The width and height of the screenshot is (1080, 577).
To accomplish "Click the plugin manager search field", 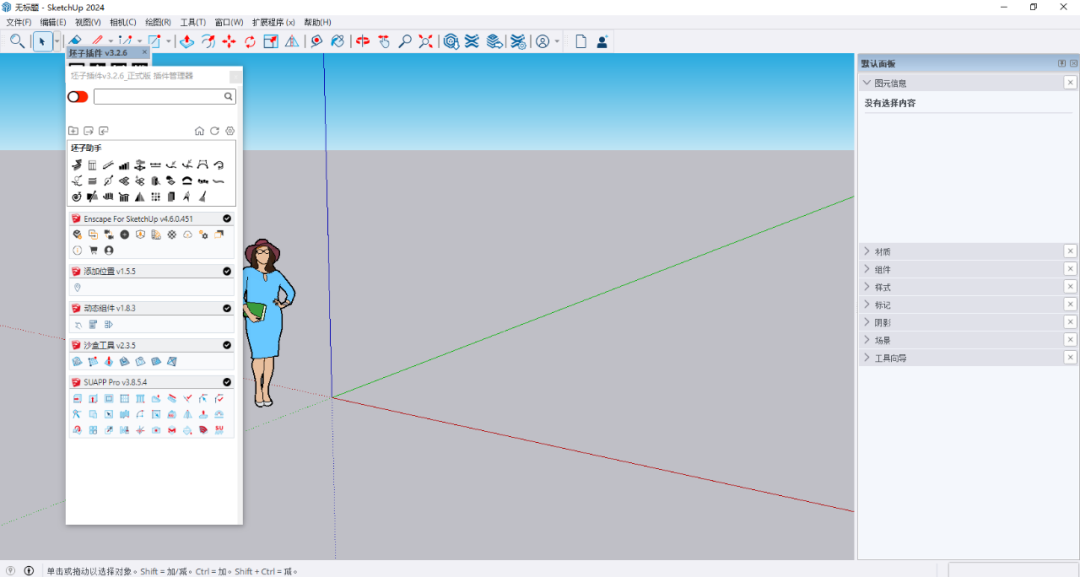I will [x=158, y=97].
